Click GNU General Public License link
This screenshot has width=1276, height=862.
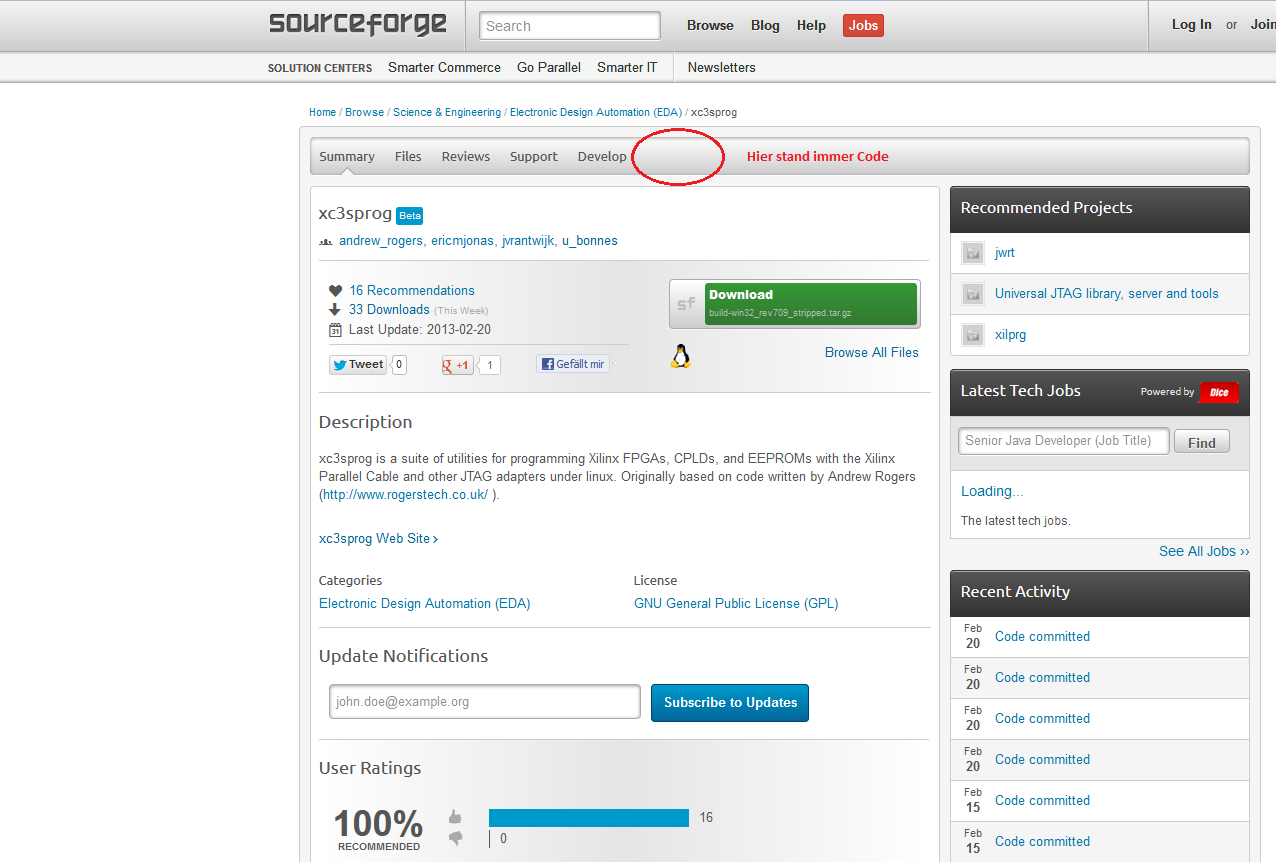pos(736,603)
